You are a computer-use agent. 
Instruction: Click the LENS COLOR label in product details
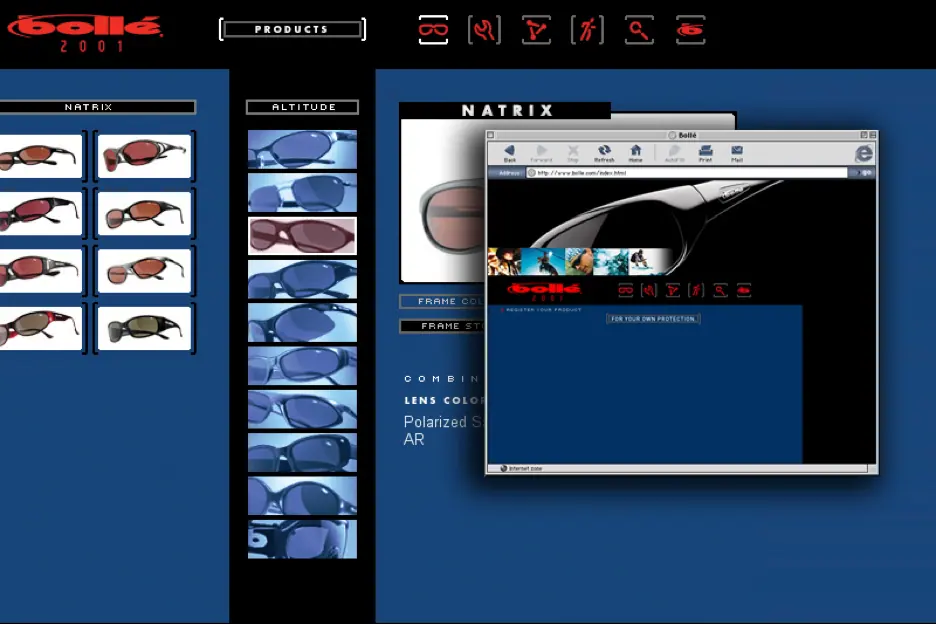point(445,401)
